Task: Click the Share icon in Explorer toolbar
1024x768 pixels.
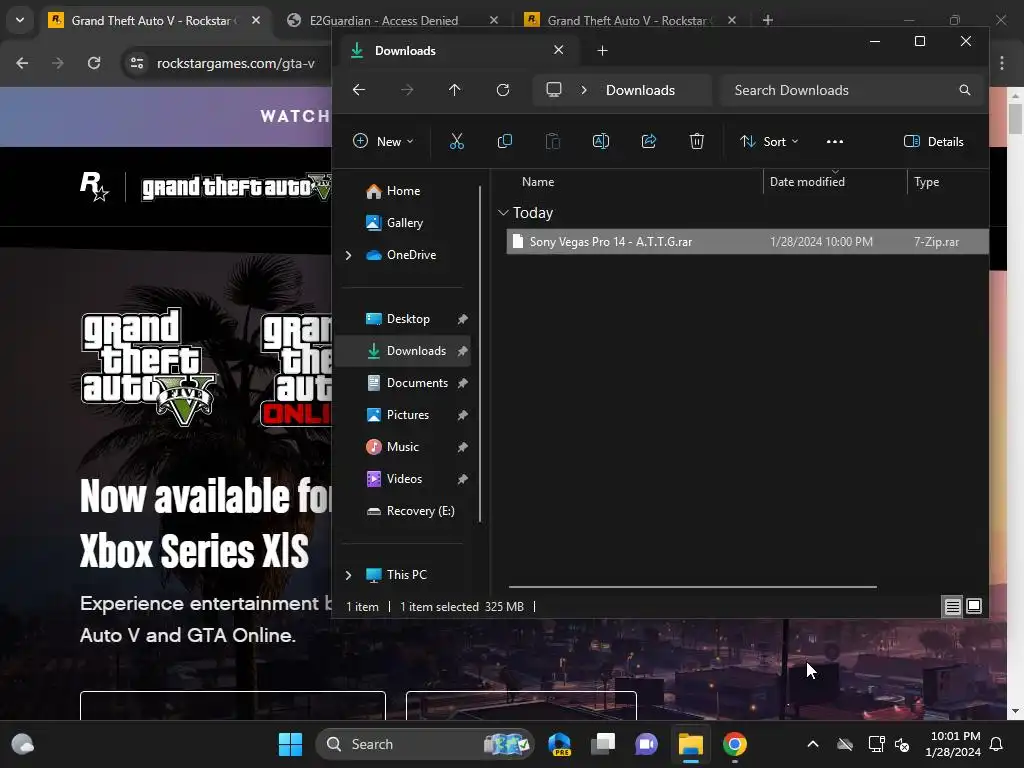Action: (648, 141)
